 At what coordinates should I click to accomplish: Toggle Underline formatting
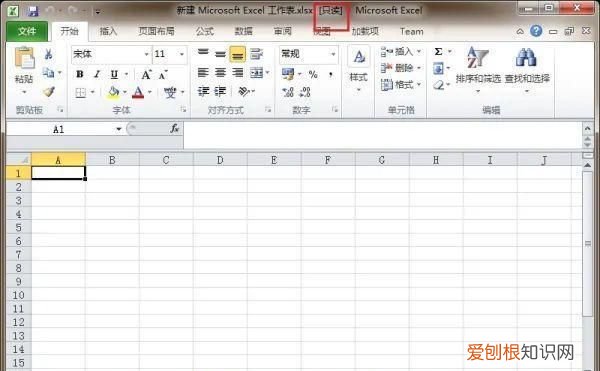[x=114, y=74]
